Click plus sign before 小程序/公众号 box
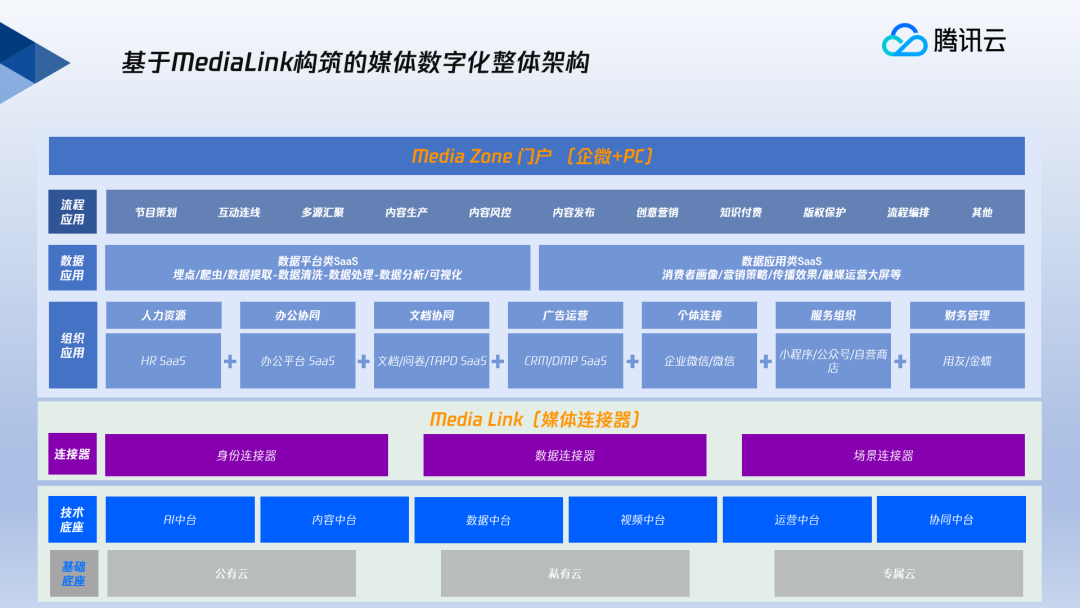Image resolution: width=1080 pixels, height=608 pixels. point(766,361)
